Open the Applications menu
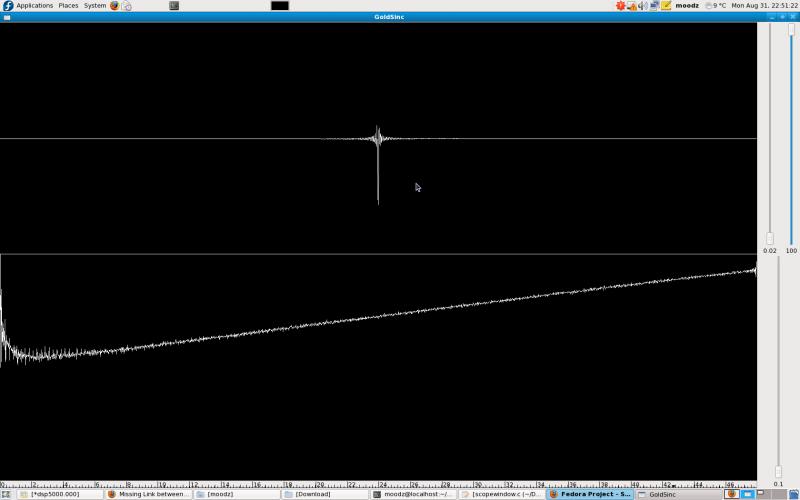The height and width of the screenshot is (500, 800). [34, 5]
